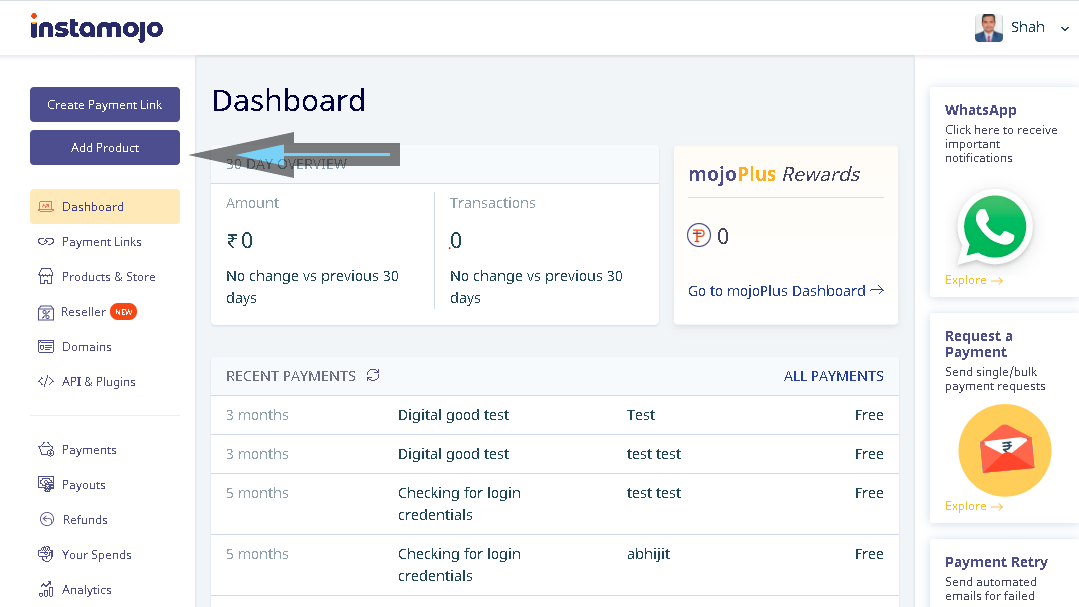Click the Create Payment Link button
1079x607 pixels.
[105, 105]
